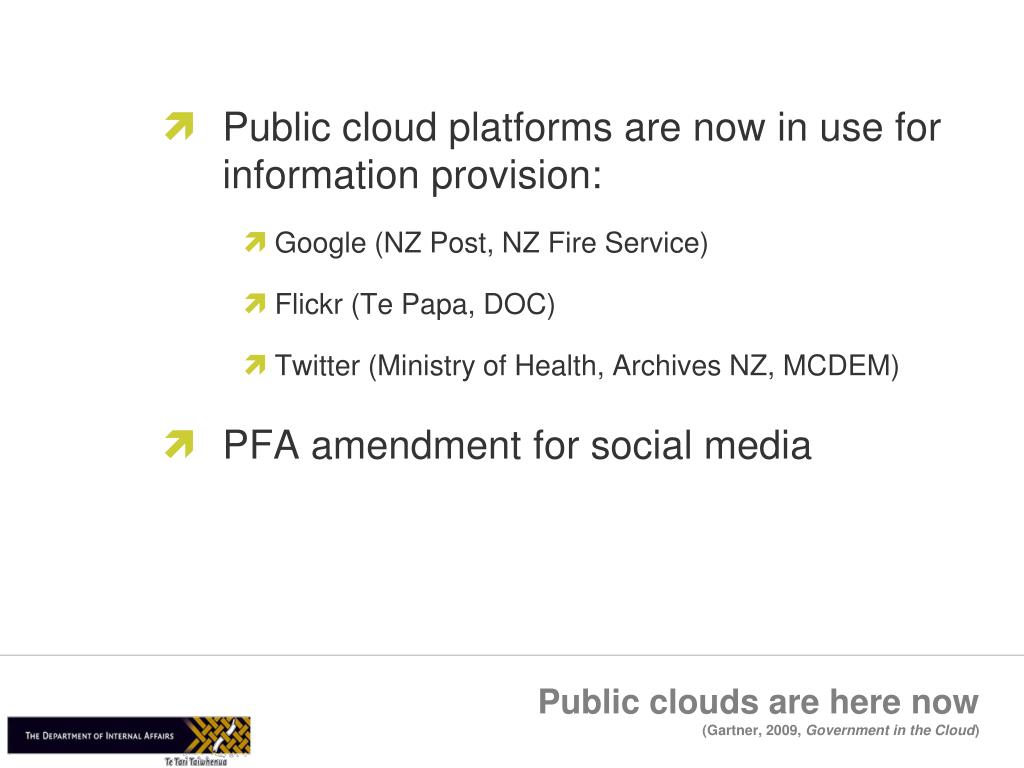Click the word MCDEM in Twitter line
This screenshot has height=768, width=1024.
pos(837,366)
